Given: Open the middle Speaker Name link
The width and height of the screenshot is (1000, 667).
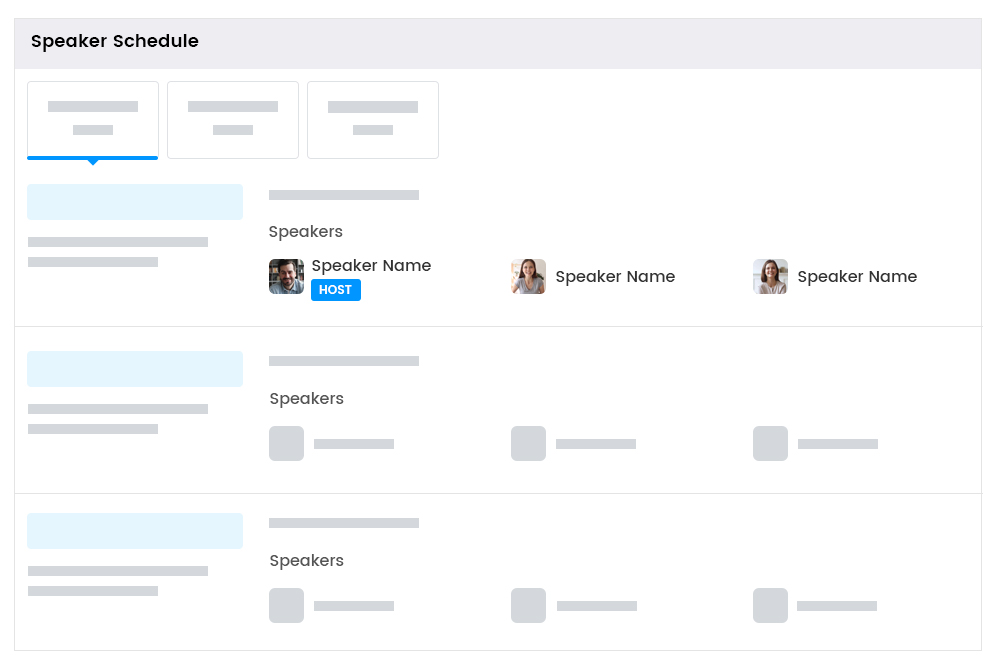Looking at the screenshot, I should (615, 277).
